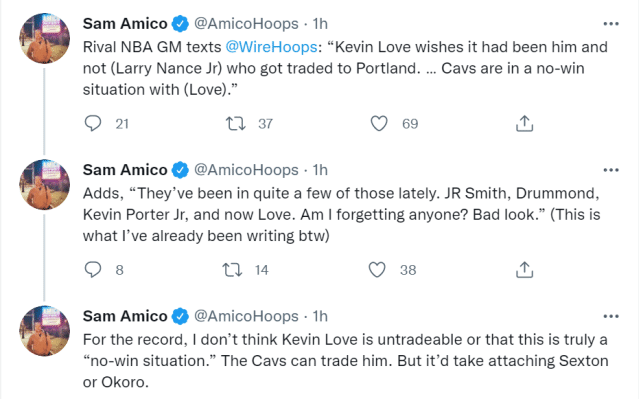This screenshot has width=641, height=399.
Task: Open @AmicoHoops handle on second tweet
Action: pos(246,170)
